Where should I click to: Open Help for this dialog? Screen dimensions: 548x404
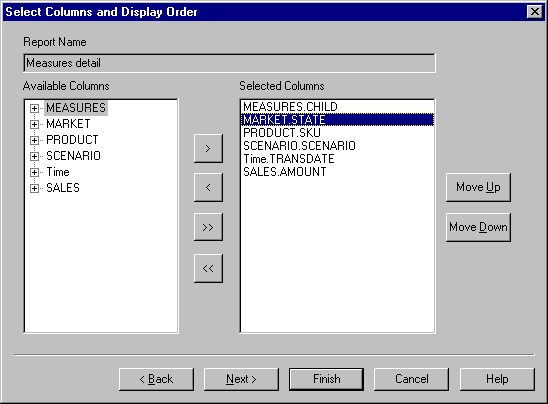pyautogui.click(x=497, y=379)
